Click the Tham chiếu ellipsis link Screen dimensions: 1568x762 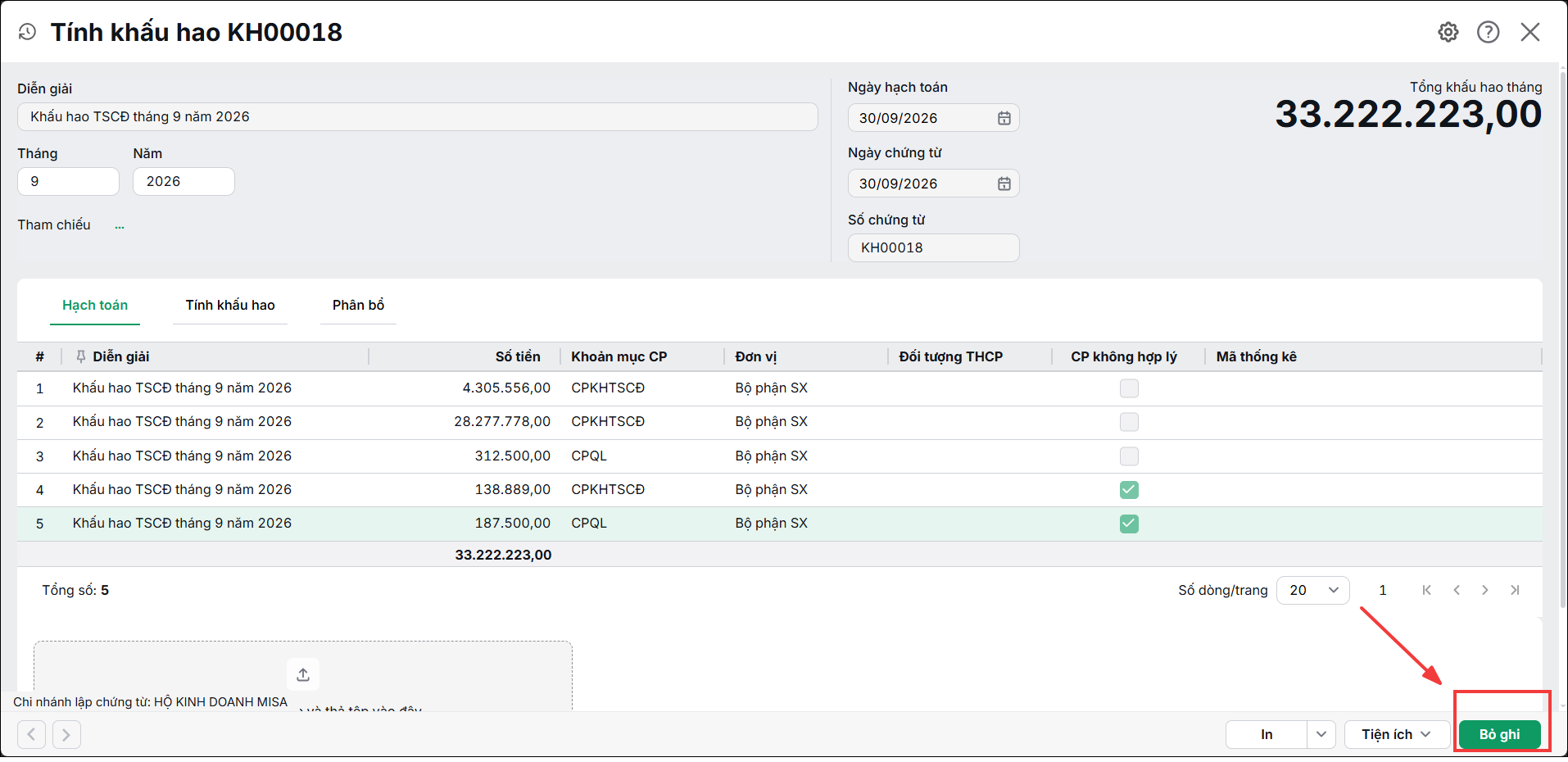coord(120,225)
